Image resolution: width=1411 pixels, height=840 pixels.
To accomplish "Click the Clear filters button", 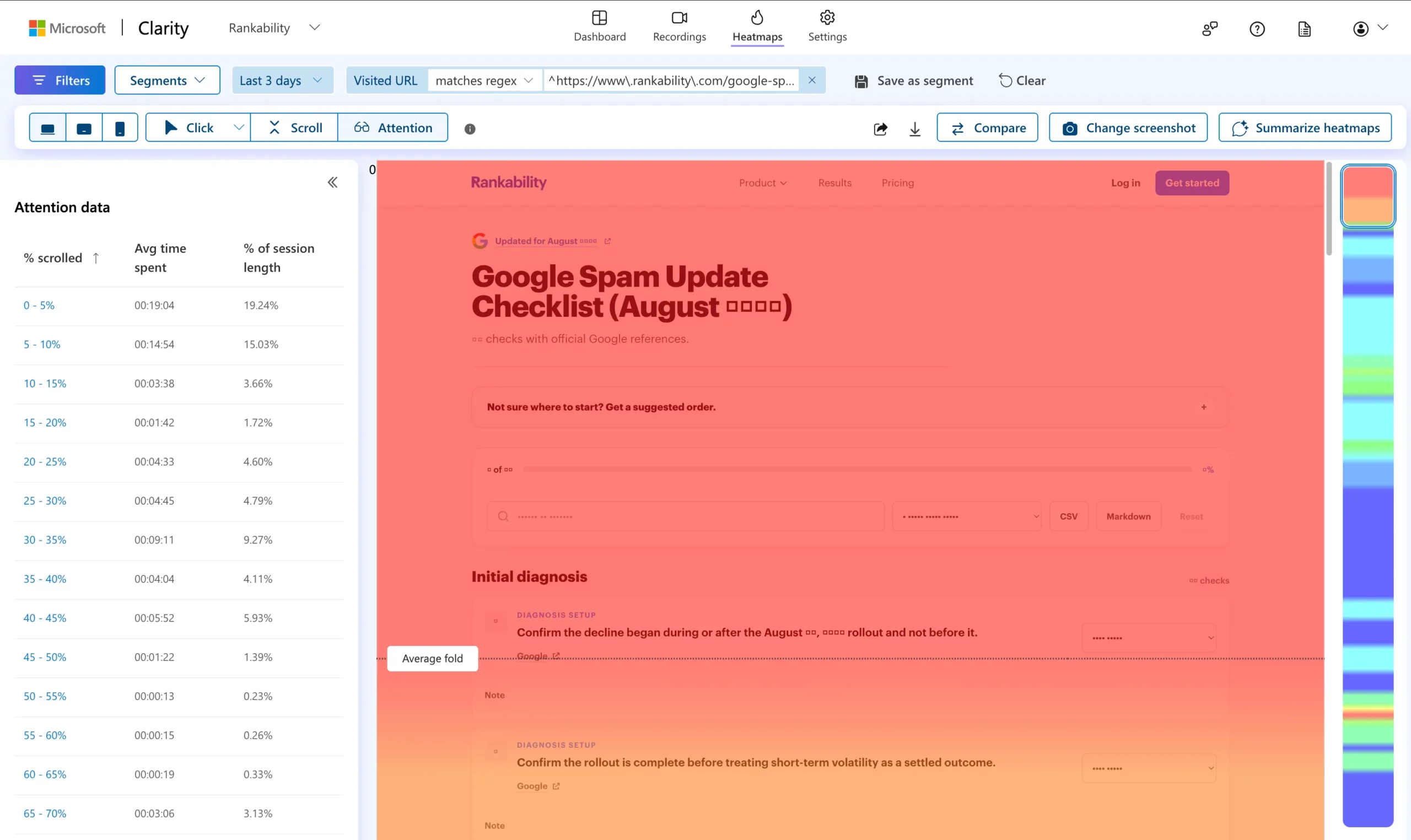I will (1022, 80).
